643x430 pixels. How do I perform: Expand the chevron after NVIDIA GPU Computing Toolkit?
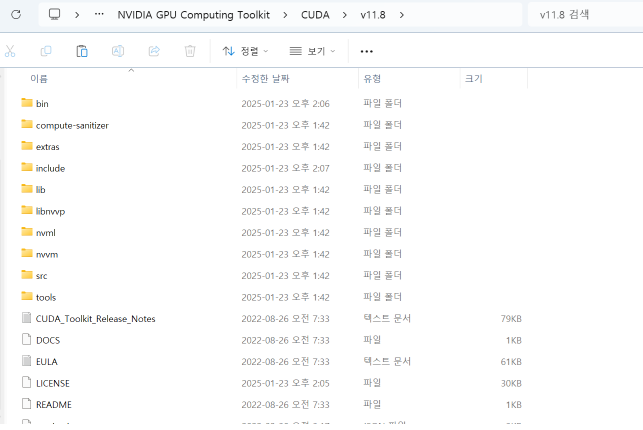pos(285,15)
